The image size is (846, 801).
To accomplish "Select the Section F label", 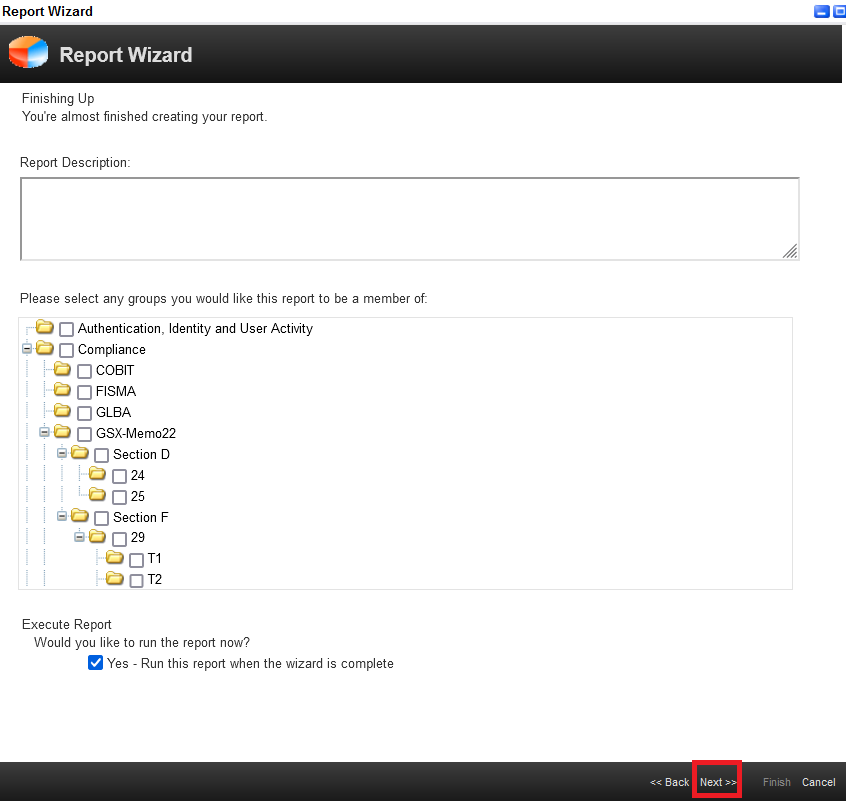I will click(x=141, y=517).
